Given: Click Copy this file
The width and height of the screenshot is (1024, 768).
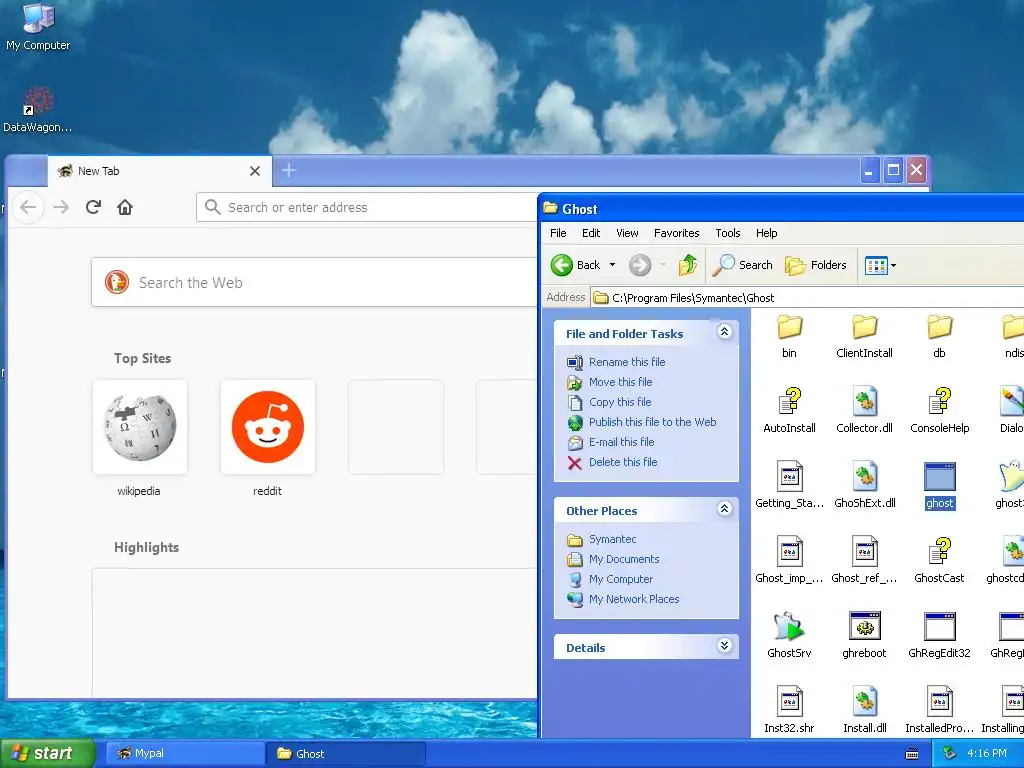Looking at the screenshot, I should coord(620,402).
